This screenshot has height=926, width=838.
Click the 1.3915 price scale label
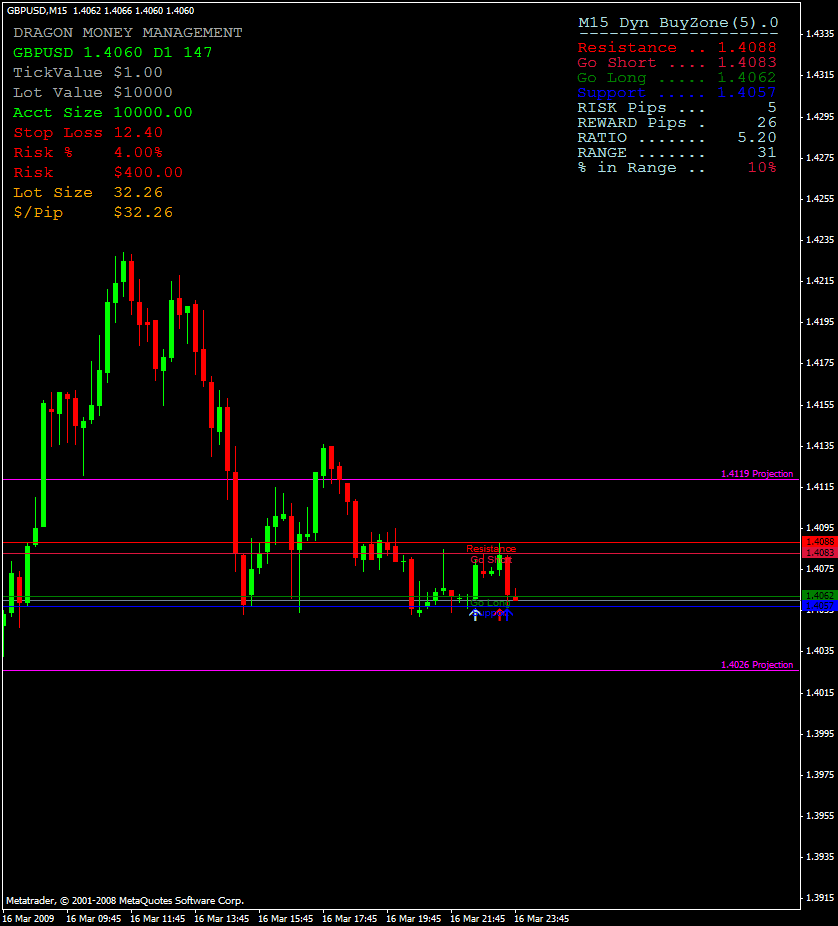pos(820,897)
